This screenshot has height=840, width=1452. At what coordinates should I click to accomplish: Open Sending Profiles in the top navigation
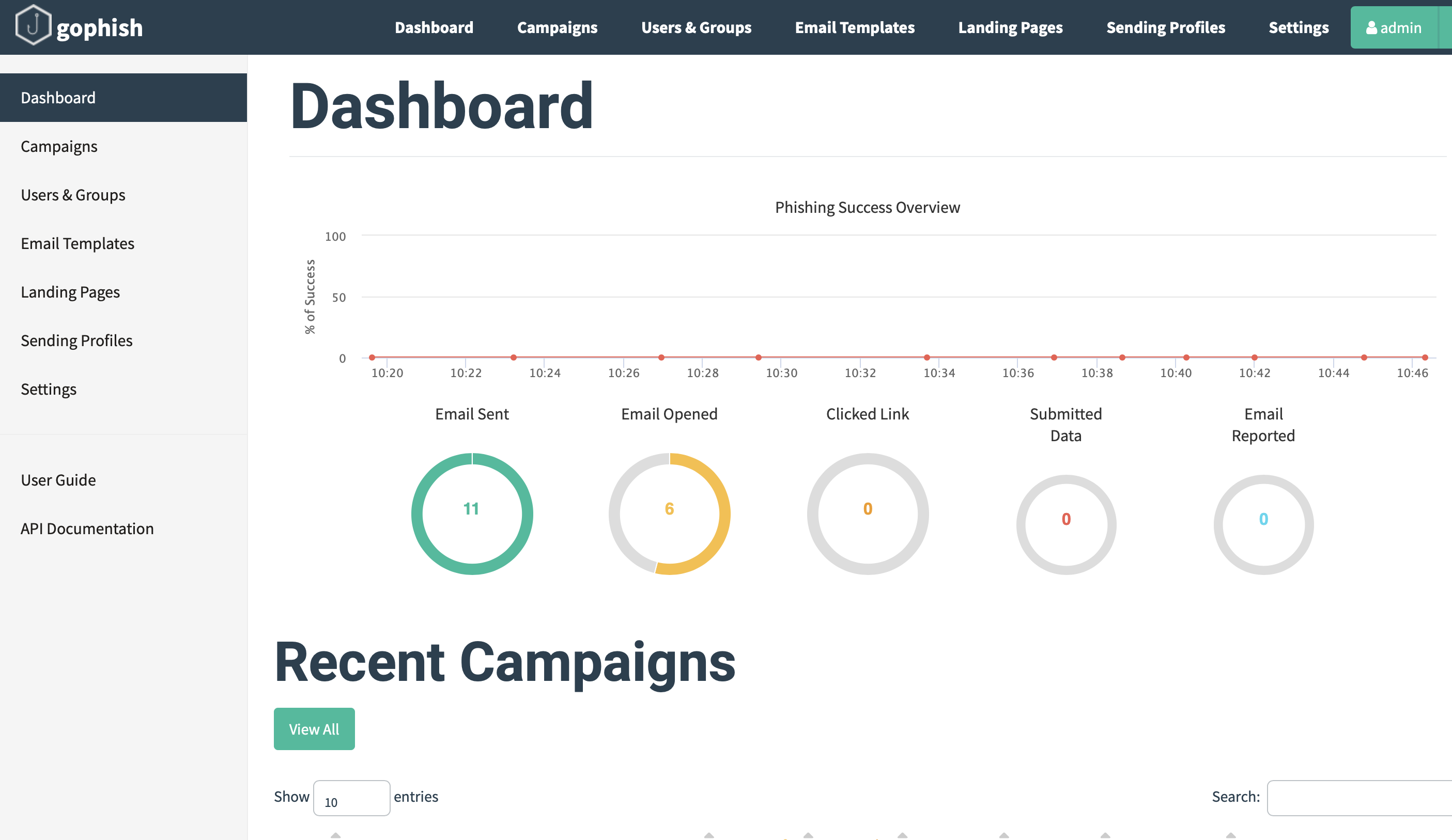point(1165,28)
